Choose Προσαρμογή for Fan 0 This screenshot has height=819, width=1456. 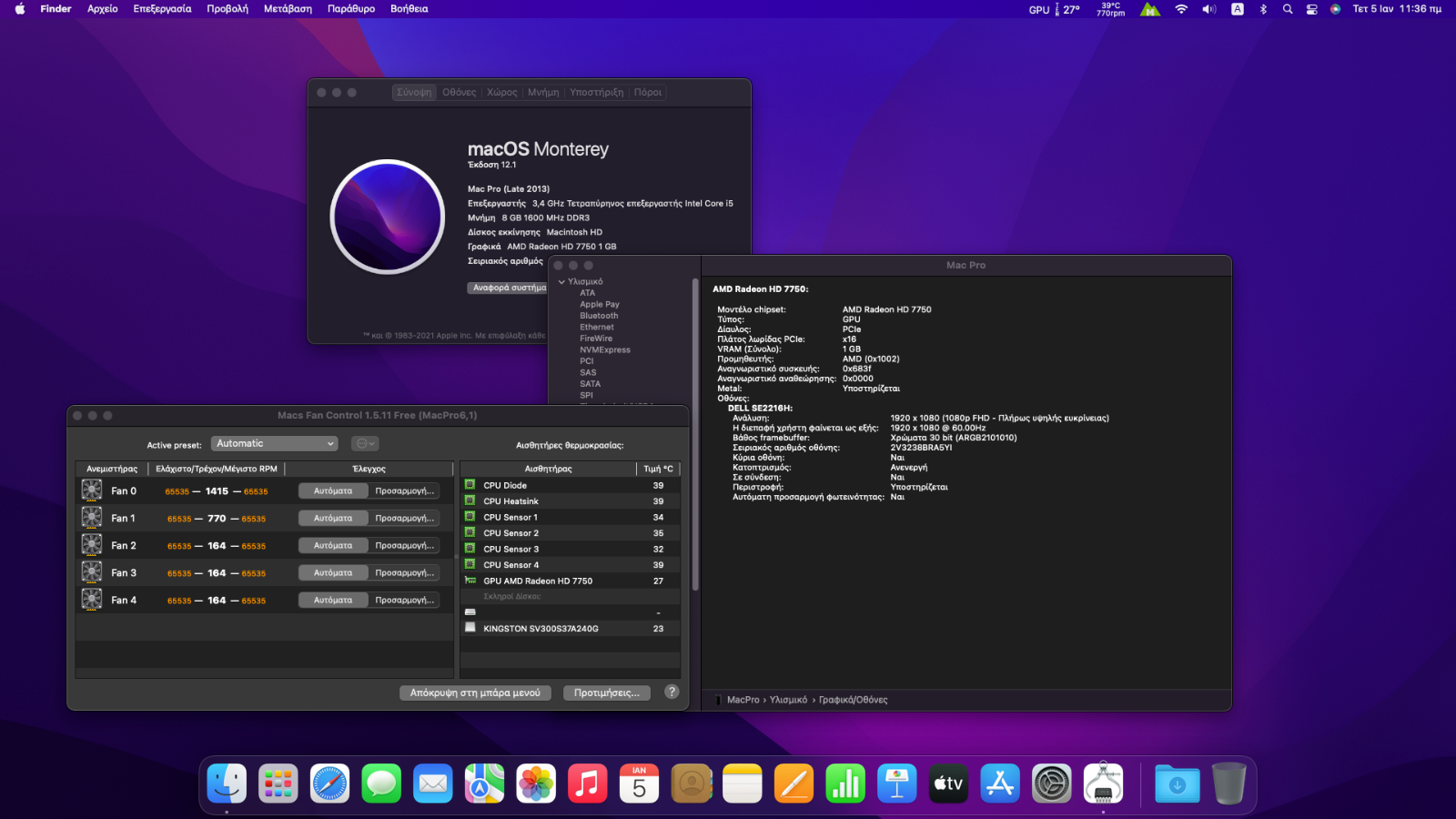click(x=404, y=490)
